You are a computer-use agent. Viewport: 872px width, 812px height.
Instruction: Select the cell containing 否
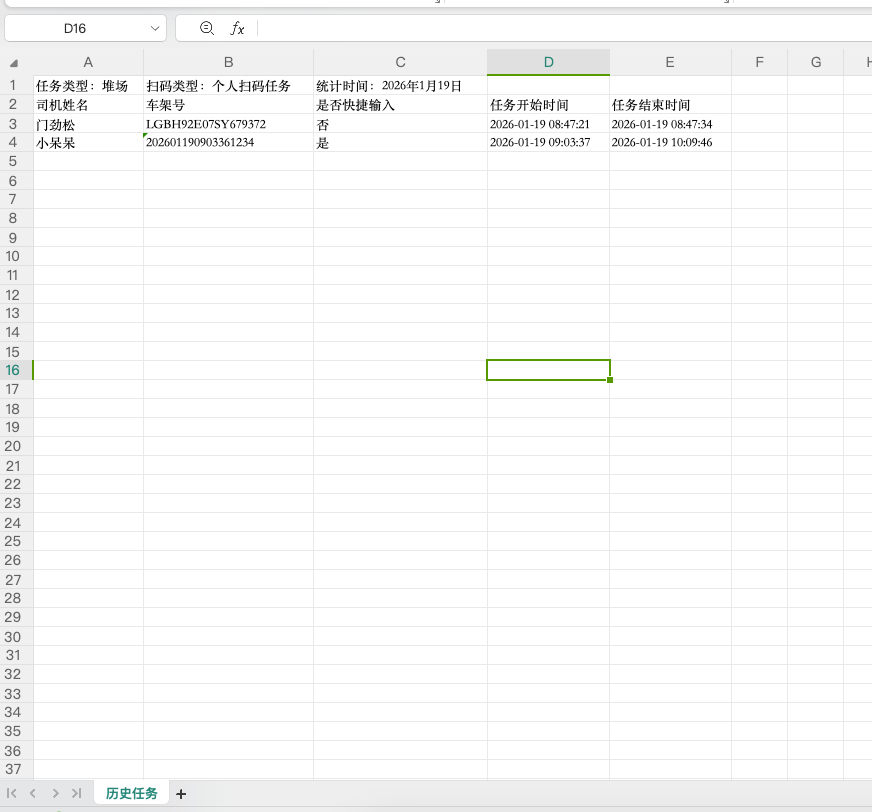point(400,123)
